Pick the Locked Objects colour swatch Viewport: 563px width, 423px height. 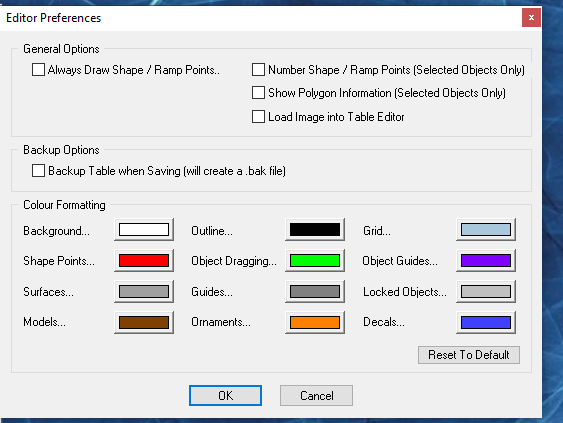tap(486, 291)
